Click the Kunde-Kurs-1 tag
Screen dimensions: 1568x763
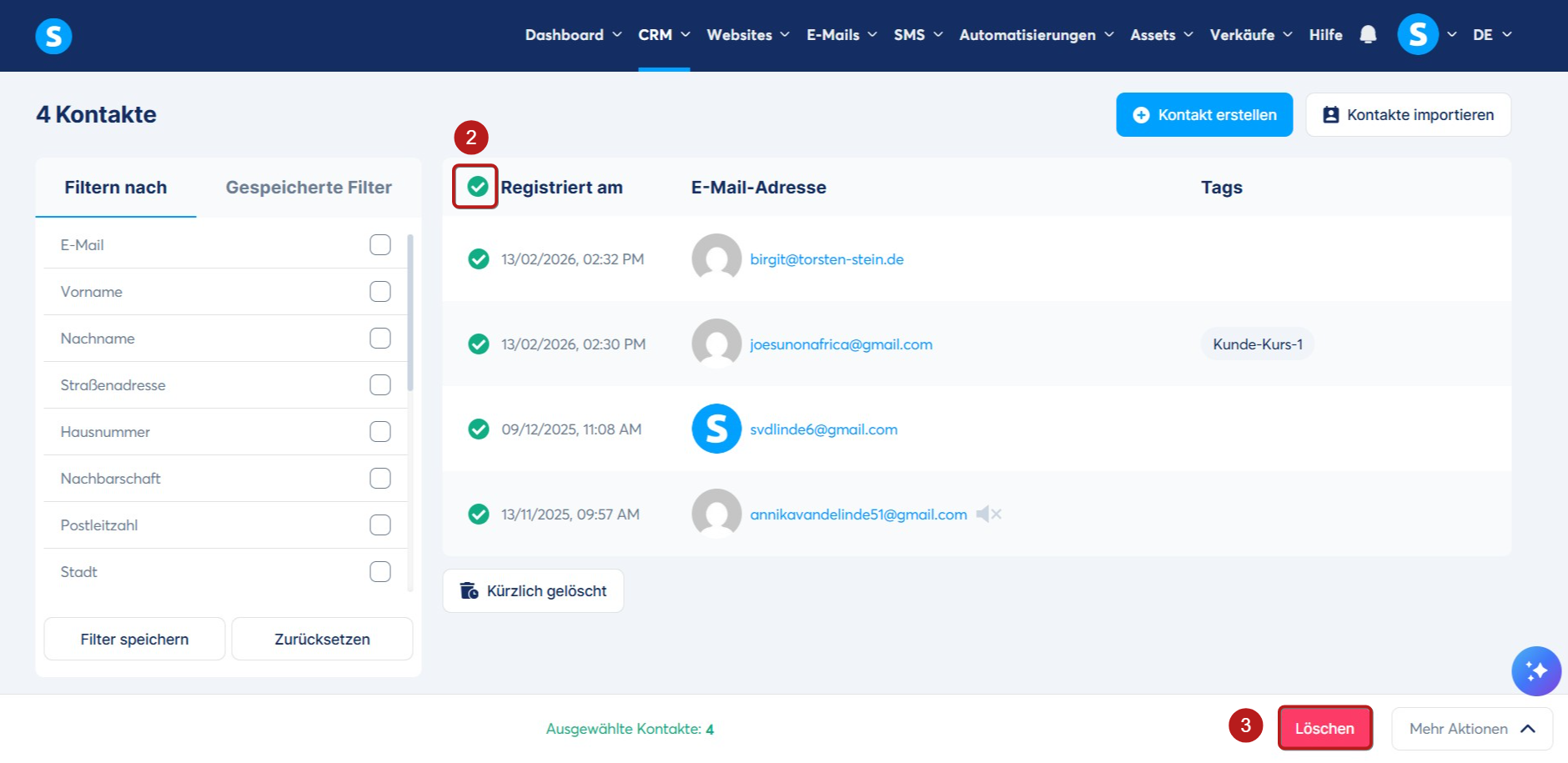point(1257,344)
